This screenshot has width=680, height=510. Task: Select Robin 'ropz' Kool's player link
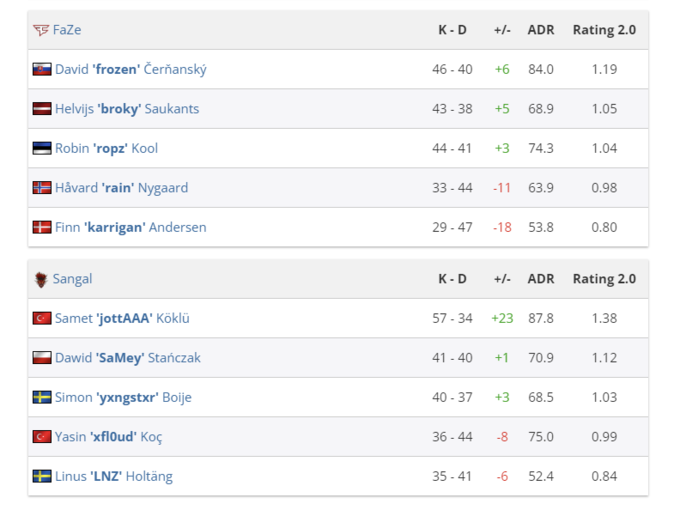pos(106,148)
